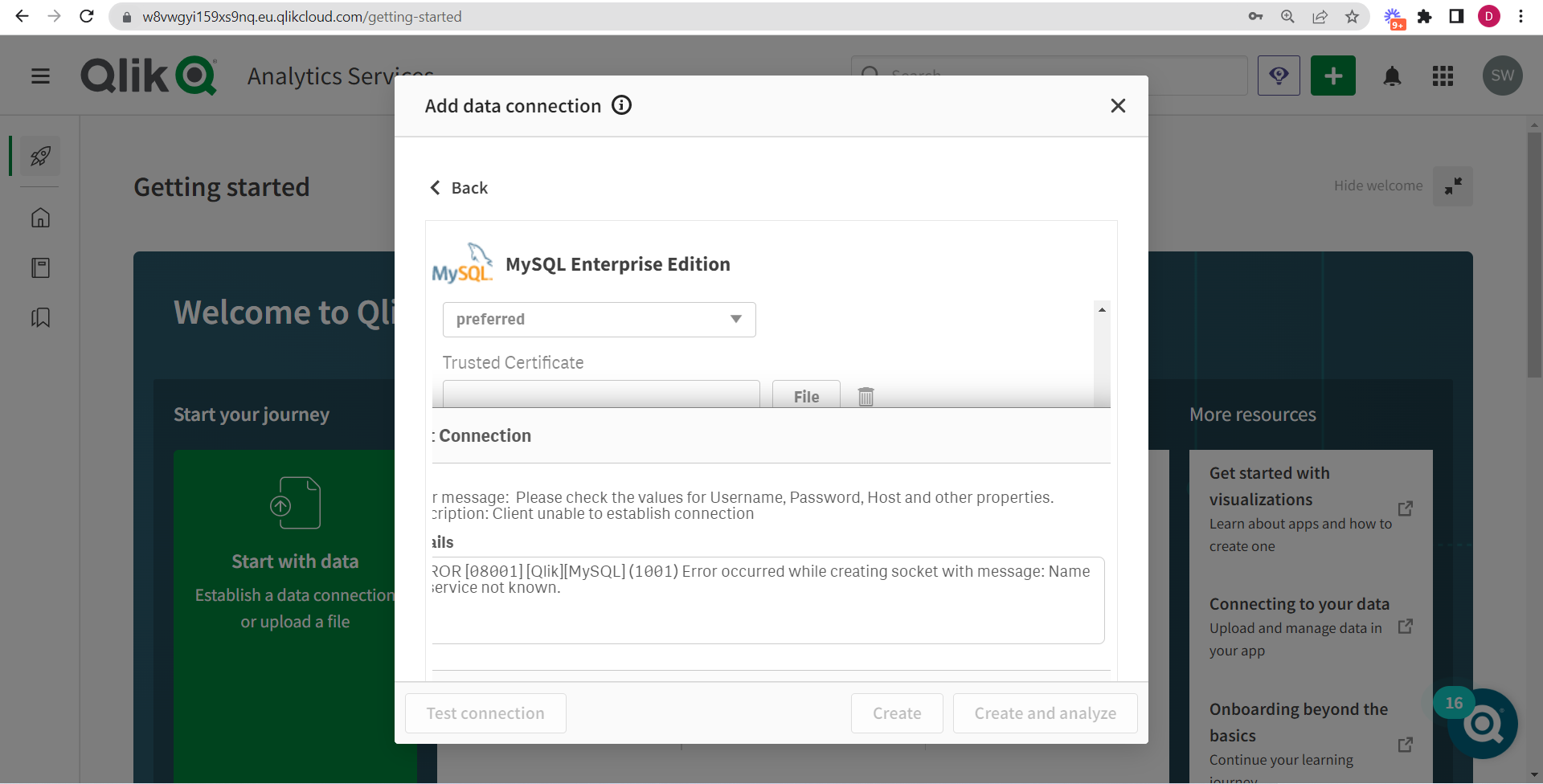This screenshot has height=784, width=1543.
Task: Click Create and analyze button
Action: [x=1045, y=713]
